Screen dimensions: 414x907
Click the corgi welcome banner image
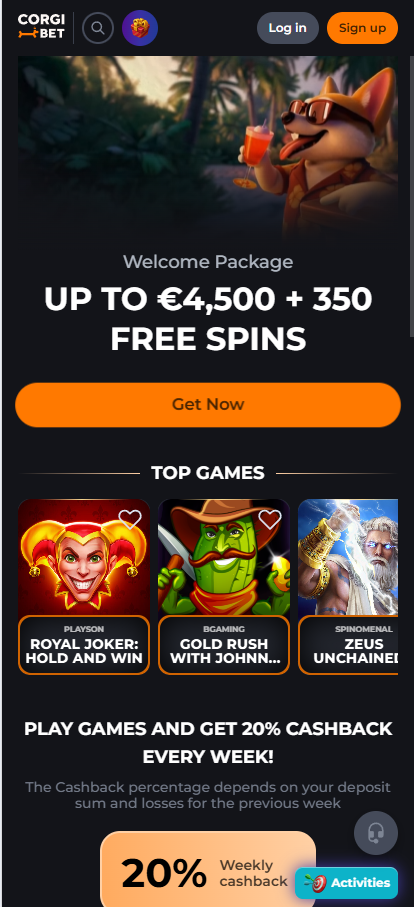[208, 148]
